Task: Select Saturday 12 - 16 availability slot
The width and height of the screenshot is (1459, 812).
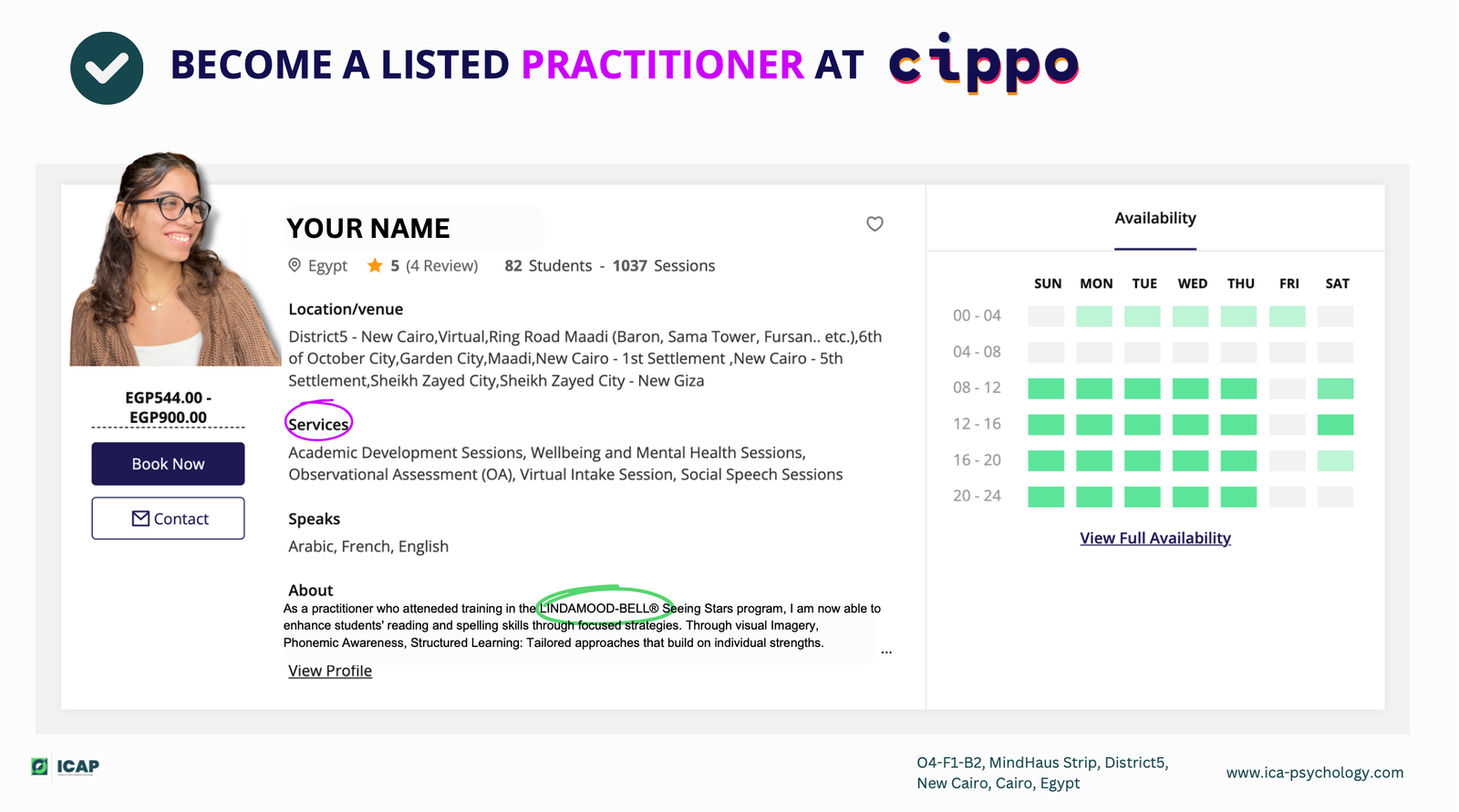Action: 1335,425
